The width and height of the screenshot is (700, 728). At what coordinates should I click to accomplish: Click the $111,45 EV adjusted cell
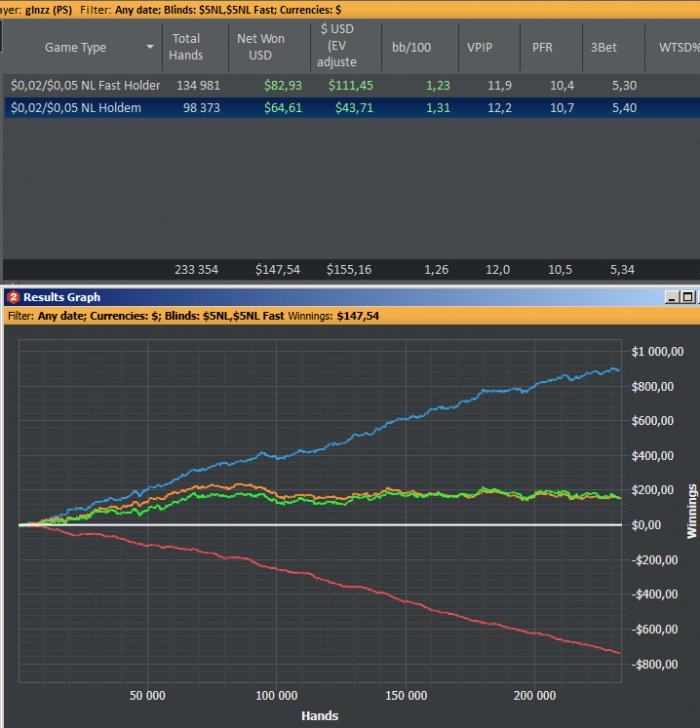pos(350,85)
